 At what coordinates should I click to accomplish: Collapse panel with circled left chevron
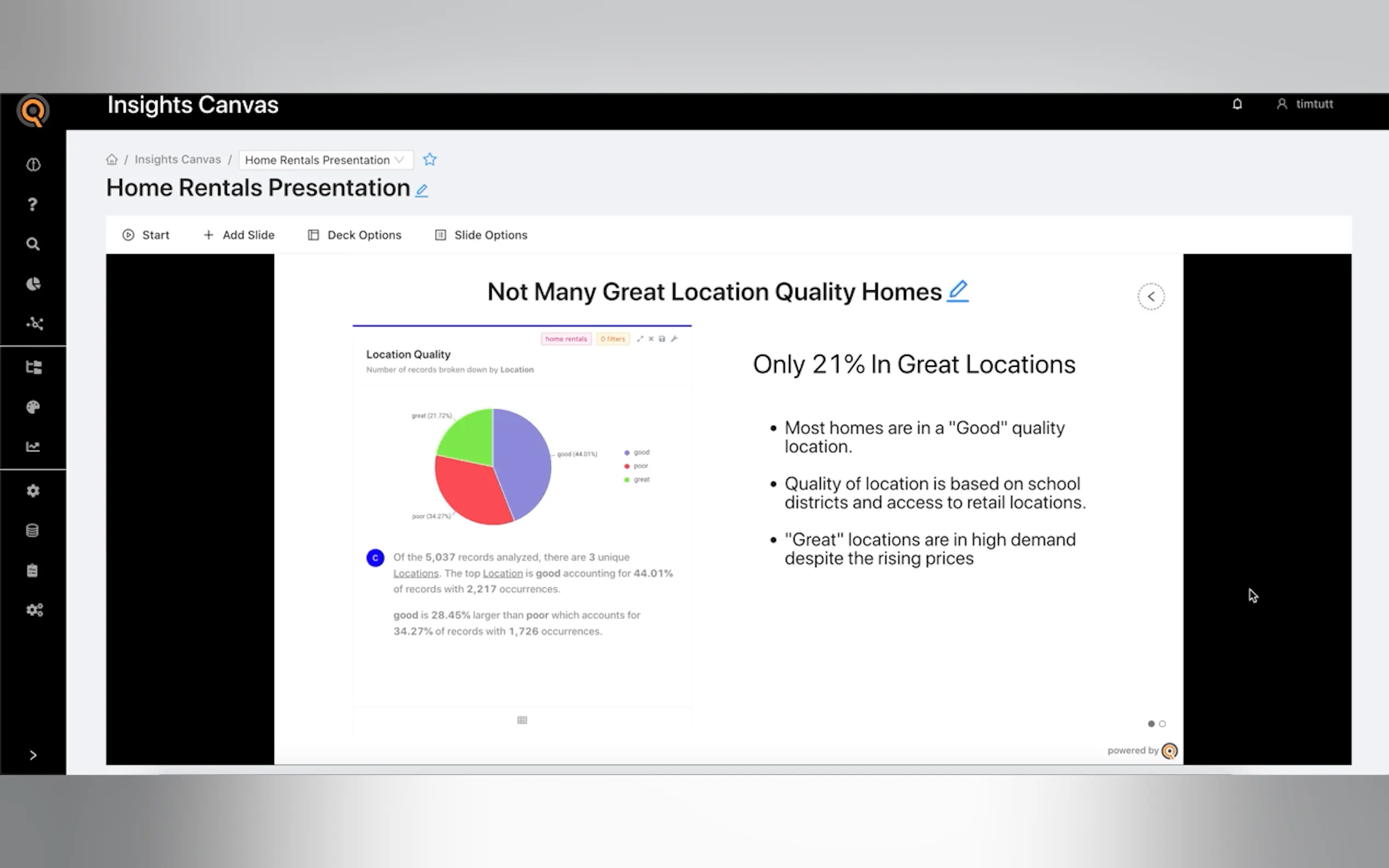tap(1151, 297)
